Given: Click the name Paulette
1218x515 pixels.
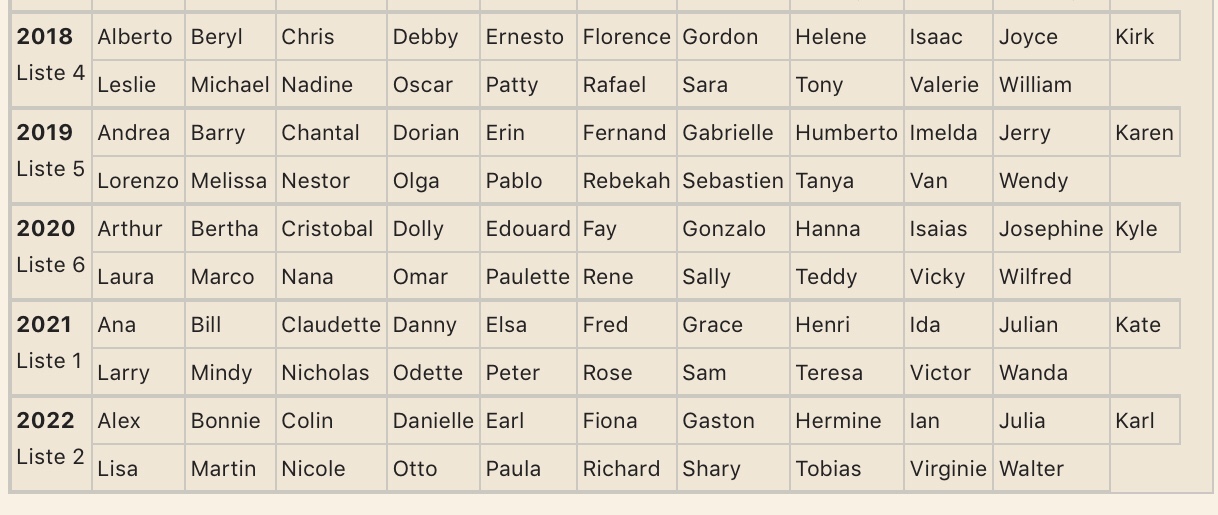Looking at the screenshot, I should (x=527, y=277).
